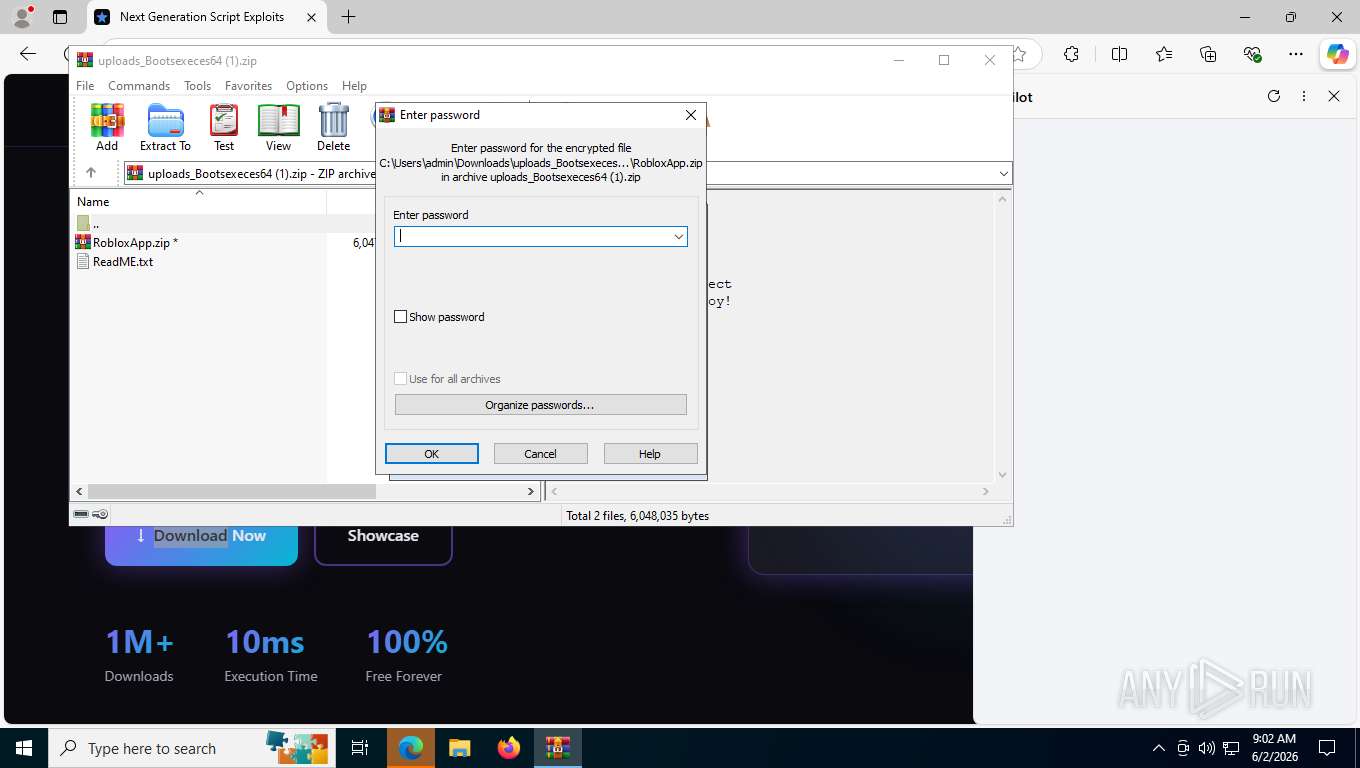Open WinRAR Favorites menu
1360x768 pixels.
point(248,86)
